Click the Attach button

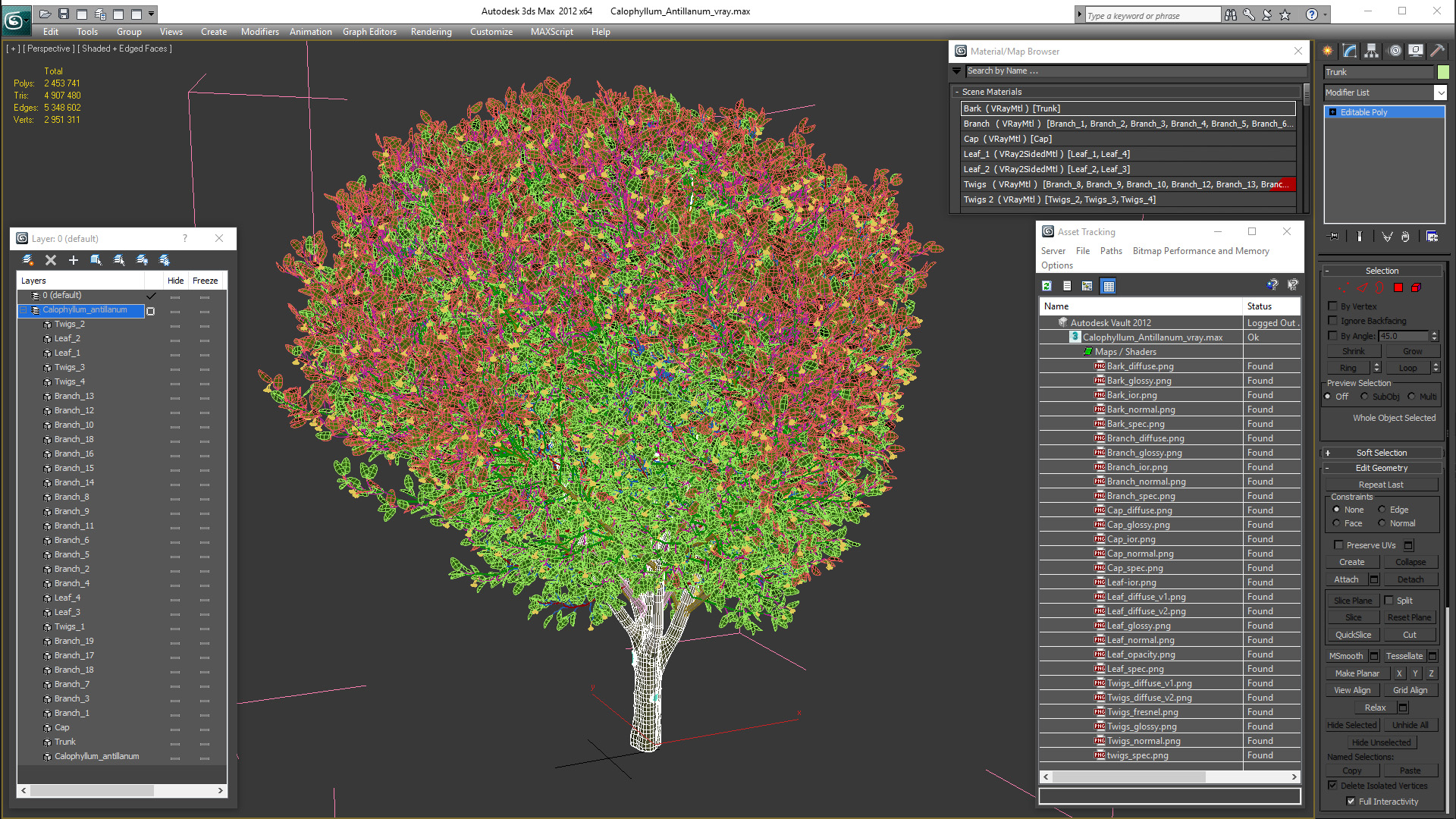pyautogui.click(x=1346, y=579)
